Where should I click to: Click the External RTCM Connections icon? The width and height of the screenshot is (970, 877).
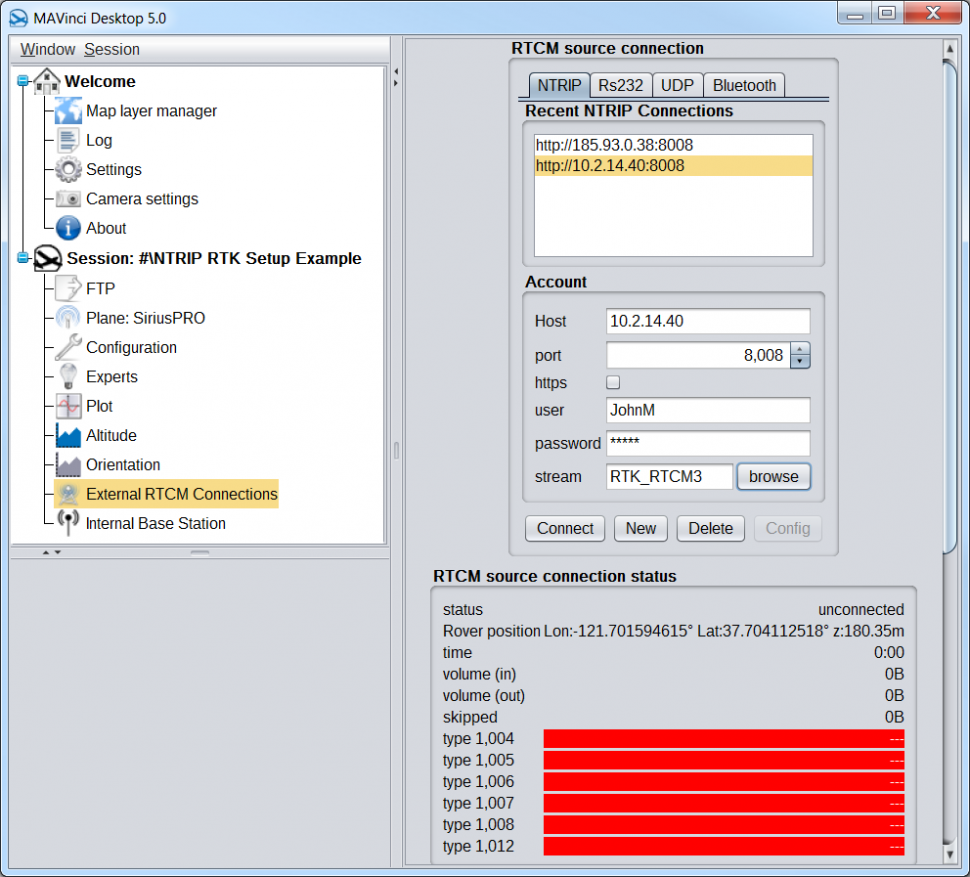[68, 494]
